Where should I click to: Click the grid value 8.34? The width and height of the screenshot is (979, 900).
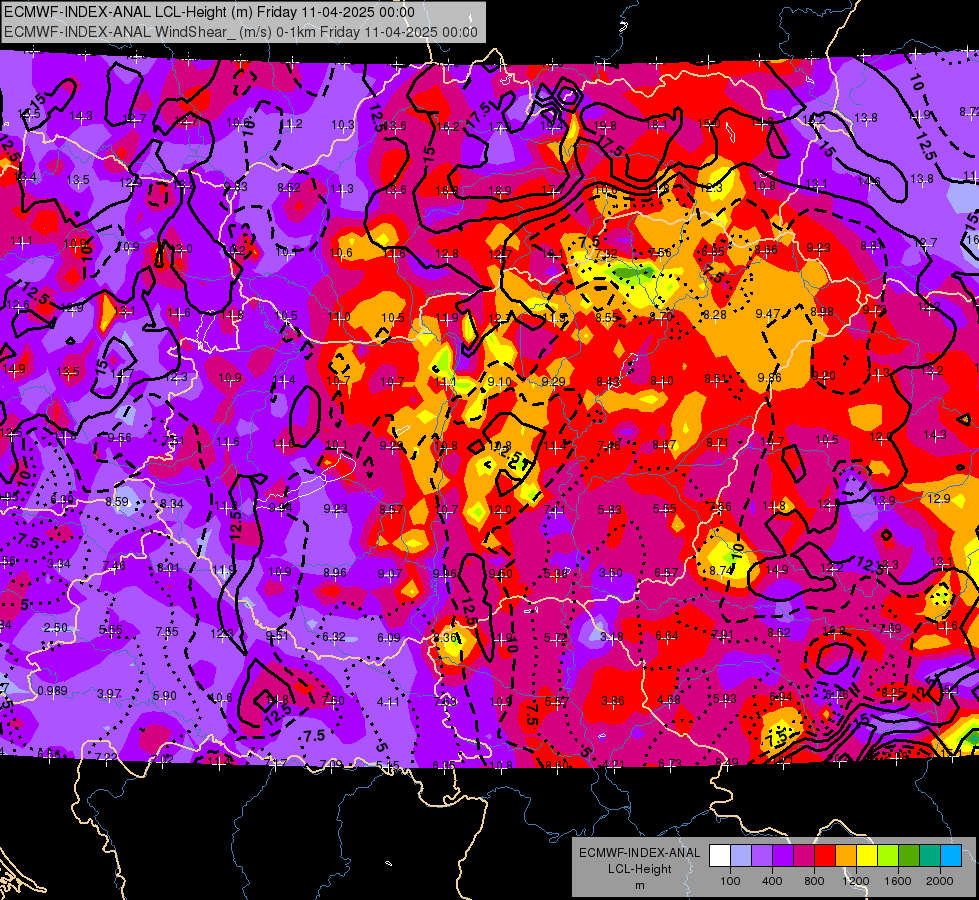tap(172, 503)
